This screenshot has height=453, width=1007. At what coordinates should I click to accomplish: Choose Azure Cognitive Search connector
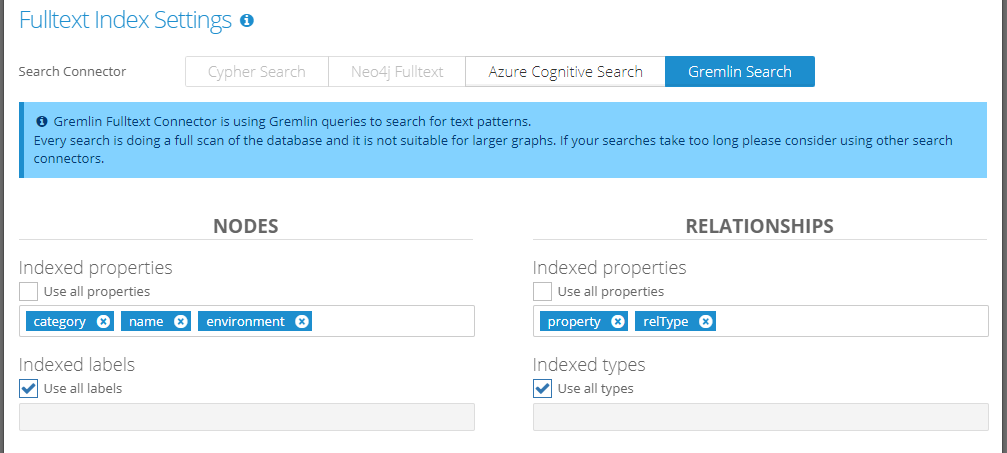[565, 72]
